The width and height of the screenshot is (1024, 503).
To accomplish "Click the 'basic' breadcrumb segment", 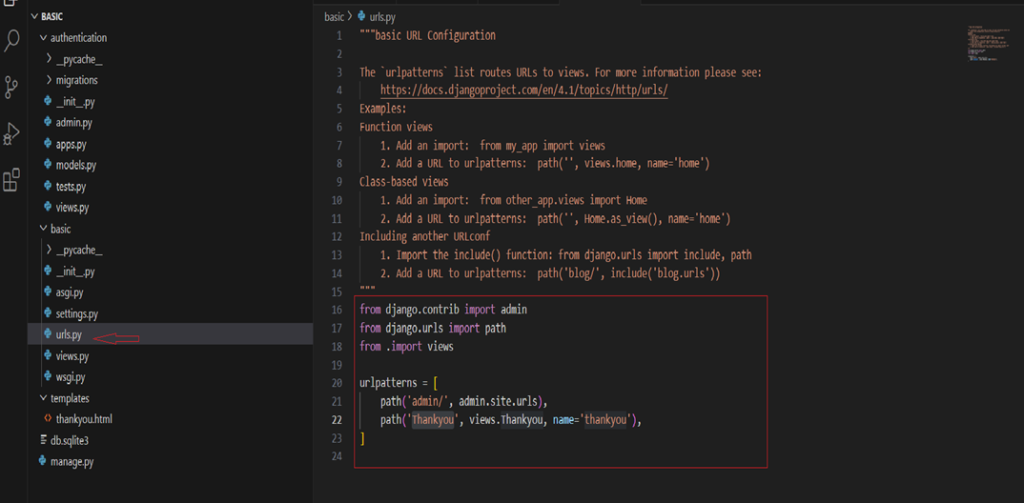I will pos(335,17).
